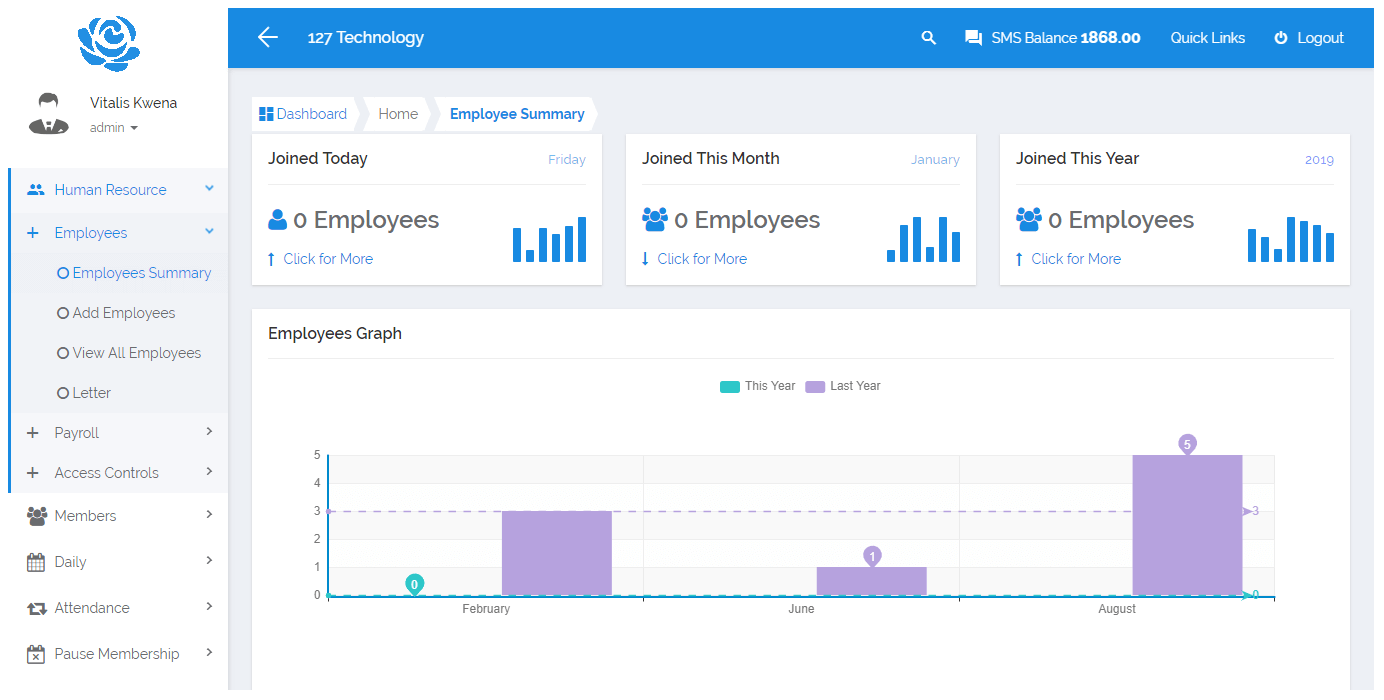Click the Members group icon in sidebar

(x=37, y=516)
